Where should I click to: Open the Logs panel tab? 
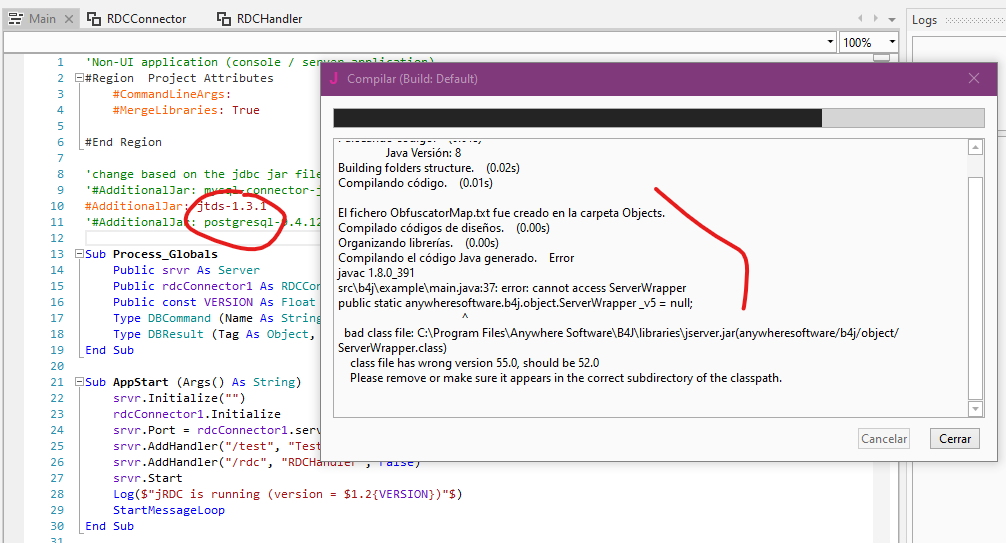pos(924,20)
